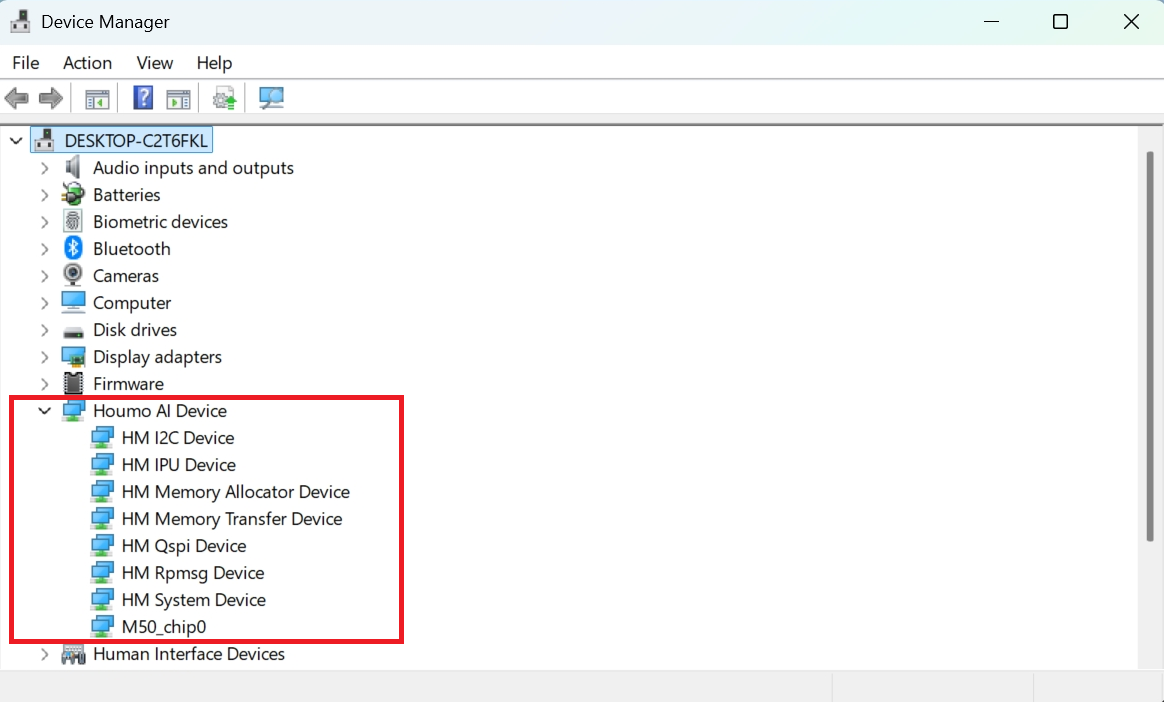Viewport: 1164px width, 702px height.
Task: Expand Audio inputs and outputs
Action: coord(45,168)
